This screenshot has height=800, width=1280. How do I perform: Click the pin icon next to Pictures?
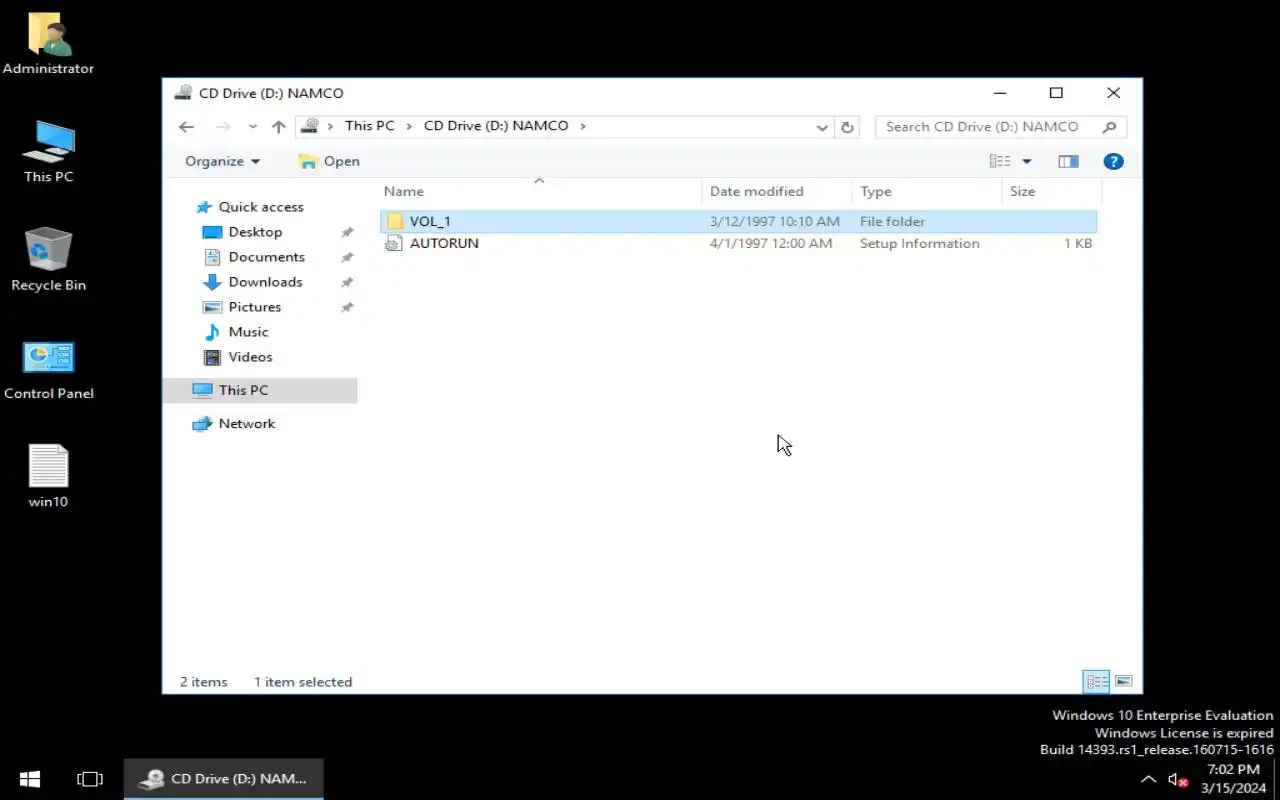pos(347,307)
